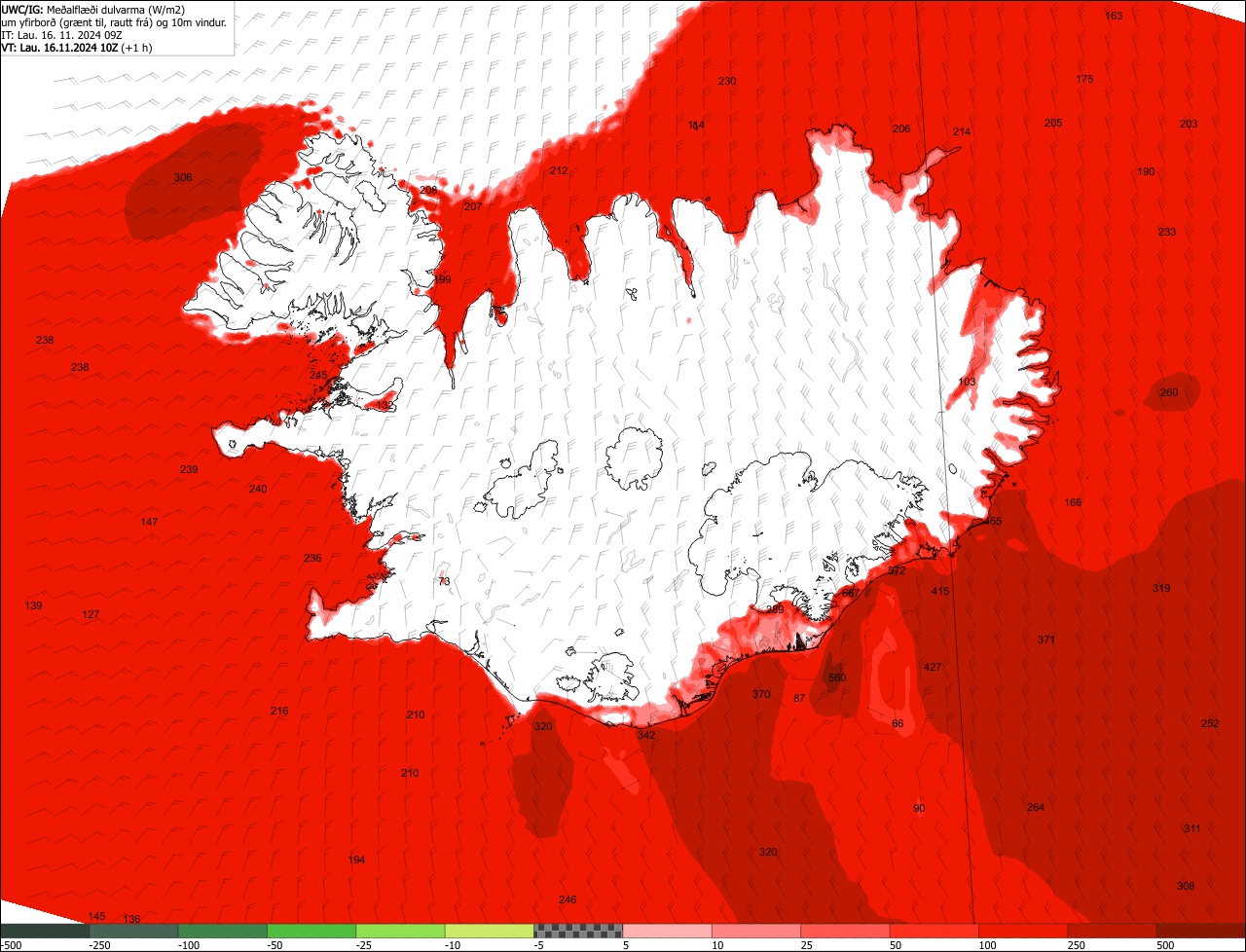Select the value 163 in the top right
This screenshot has width=1246, height=952.
coord(1114,16)
